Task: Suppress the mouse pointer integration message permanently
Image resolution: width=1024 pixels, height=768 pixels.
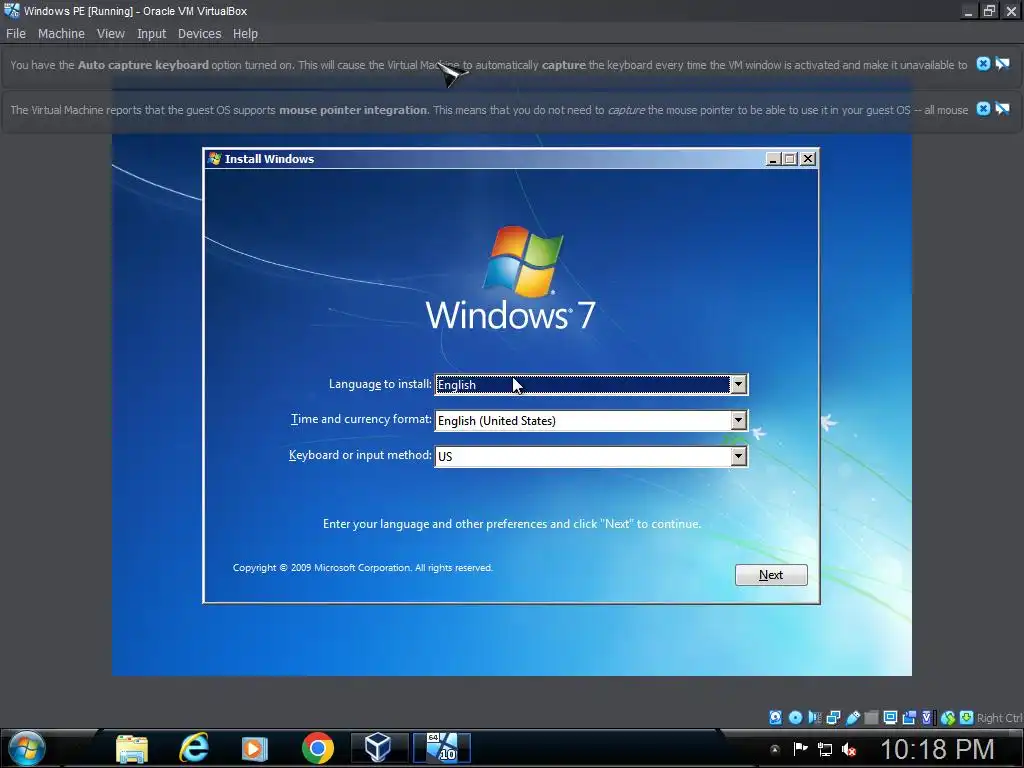Action: click(1002, 109)
